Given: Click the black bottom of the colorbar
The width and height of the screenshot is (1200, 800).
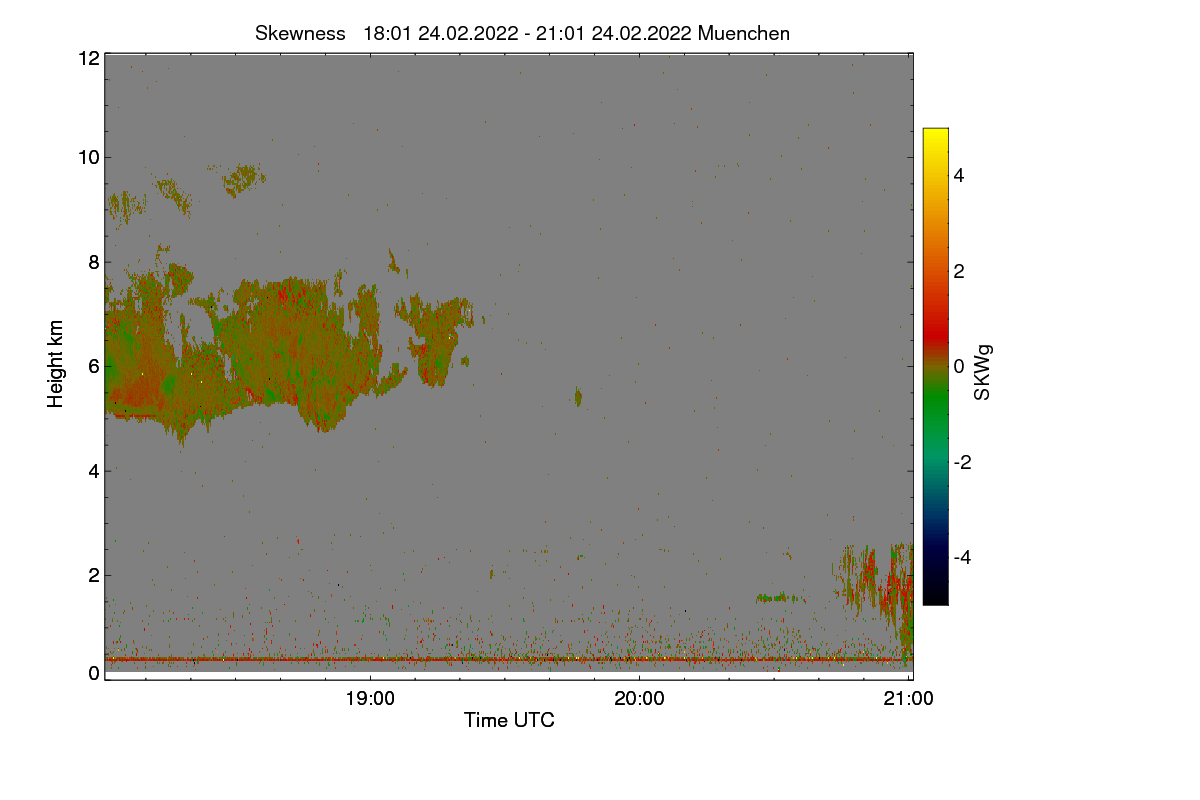Looking at the screenshot, I should click(x=935, y=594).
